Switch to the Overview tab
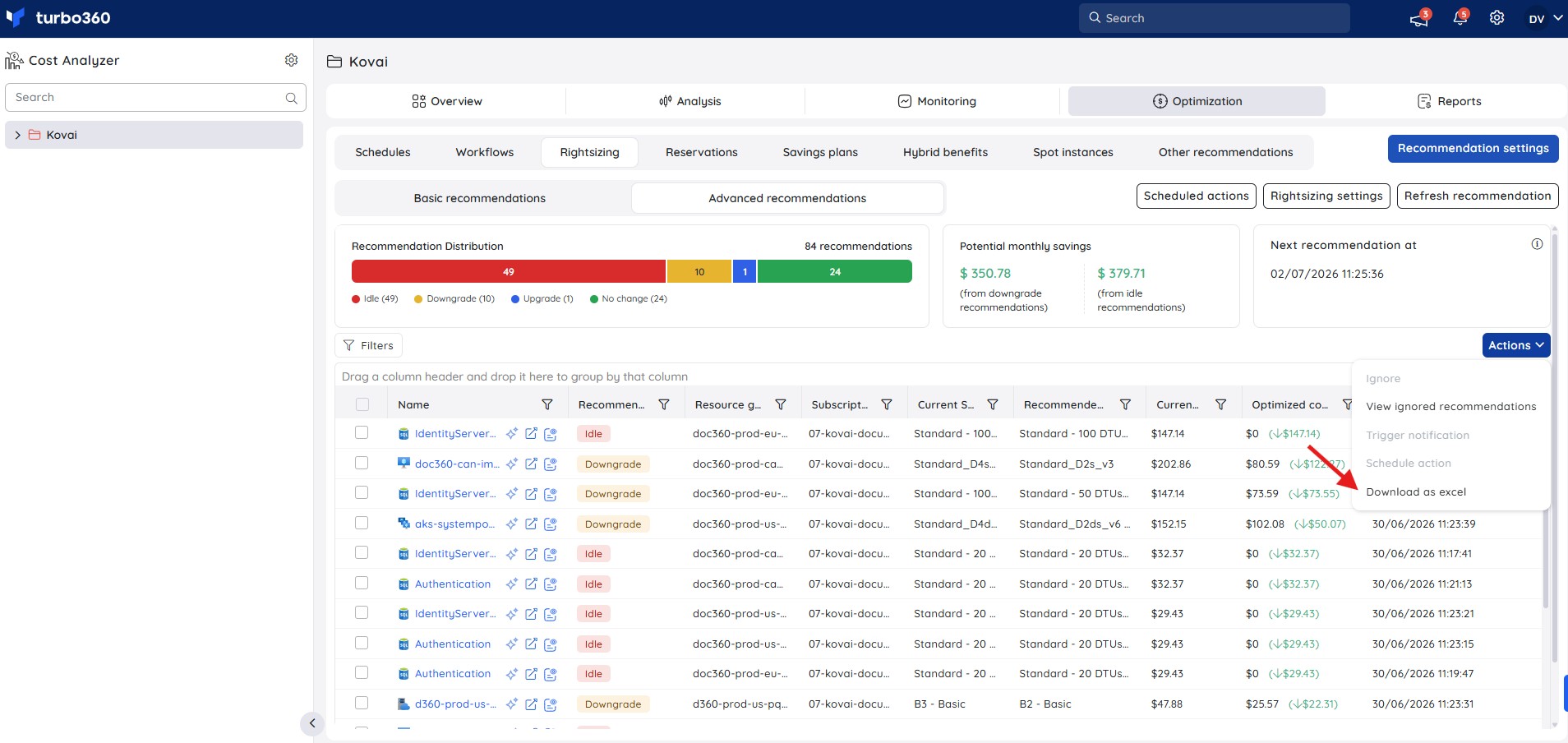1568x743 pixels. [x=447, y=101]
